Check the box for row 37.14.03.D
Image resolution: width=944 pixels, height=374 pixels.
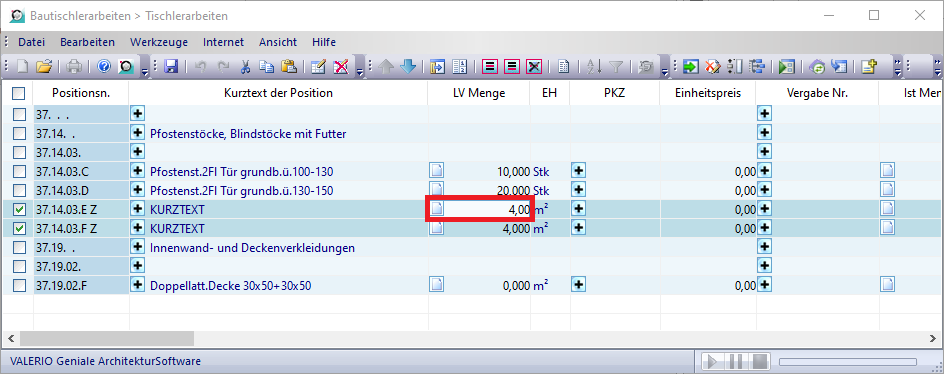[x=20, y=191]
